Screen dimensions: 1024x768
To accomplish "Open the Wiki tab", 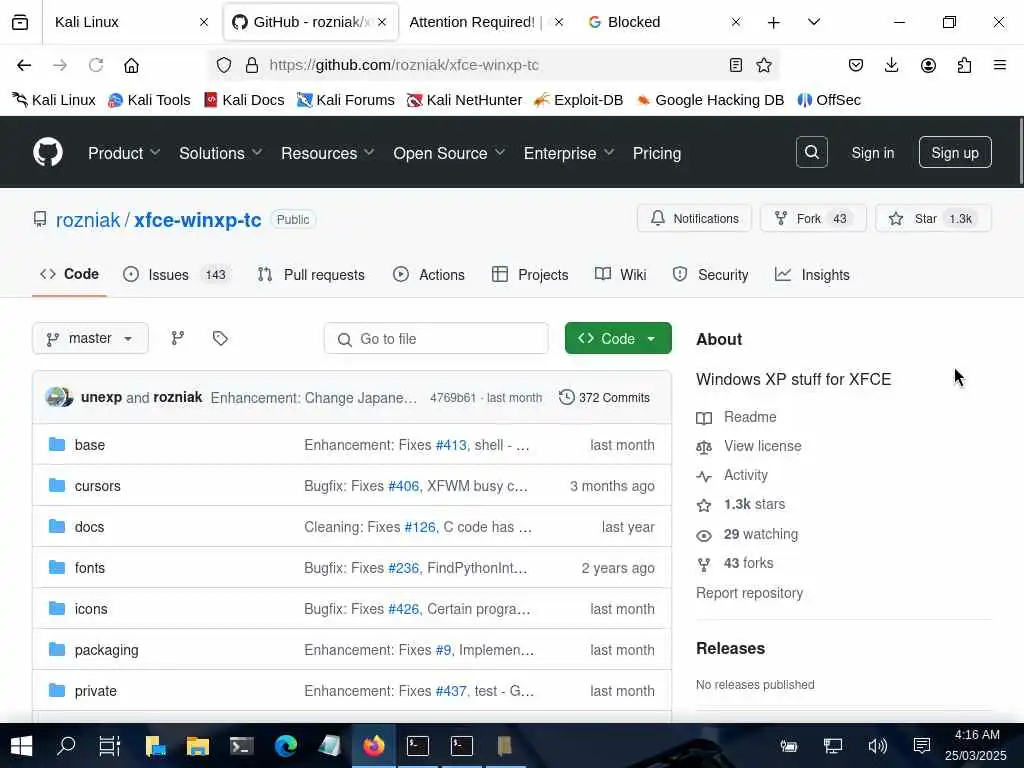I will coord(620,275).
